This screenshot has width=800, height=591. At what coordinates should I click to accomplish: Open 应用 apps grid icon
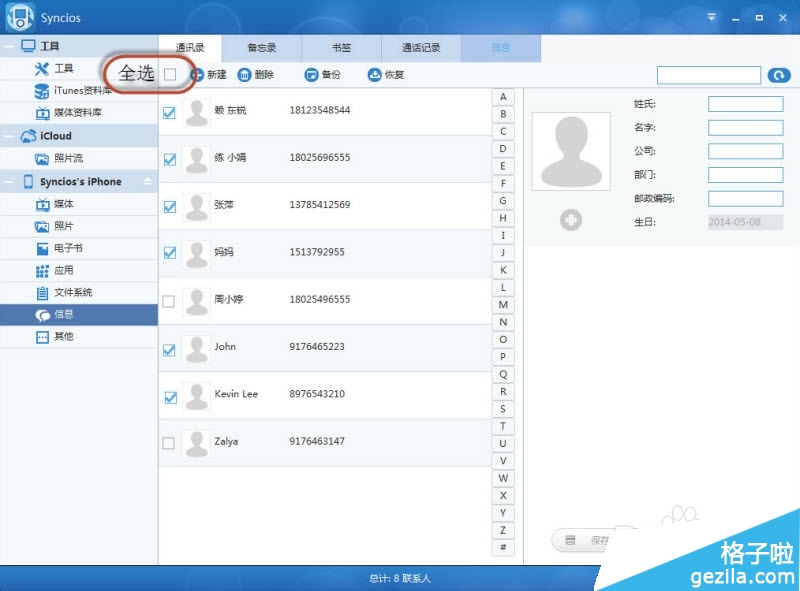point(42,271)
